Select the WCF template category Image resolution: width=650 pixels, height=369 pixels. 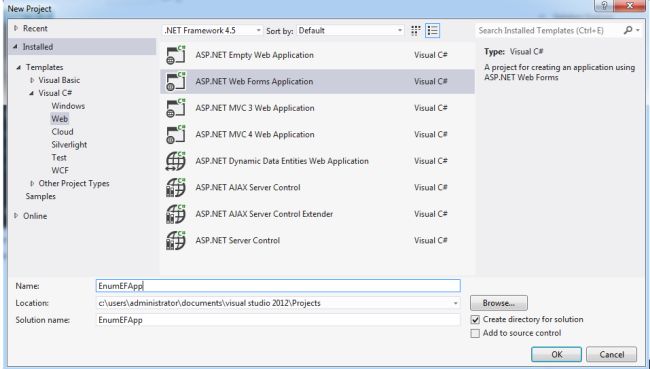click(60, 170)
